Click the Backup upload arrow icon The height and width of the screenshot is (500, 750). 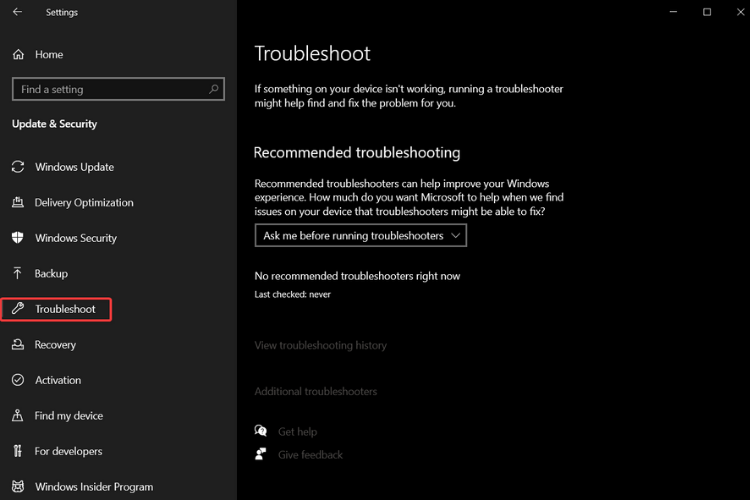pyautogui.click(x=17, y=273)
